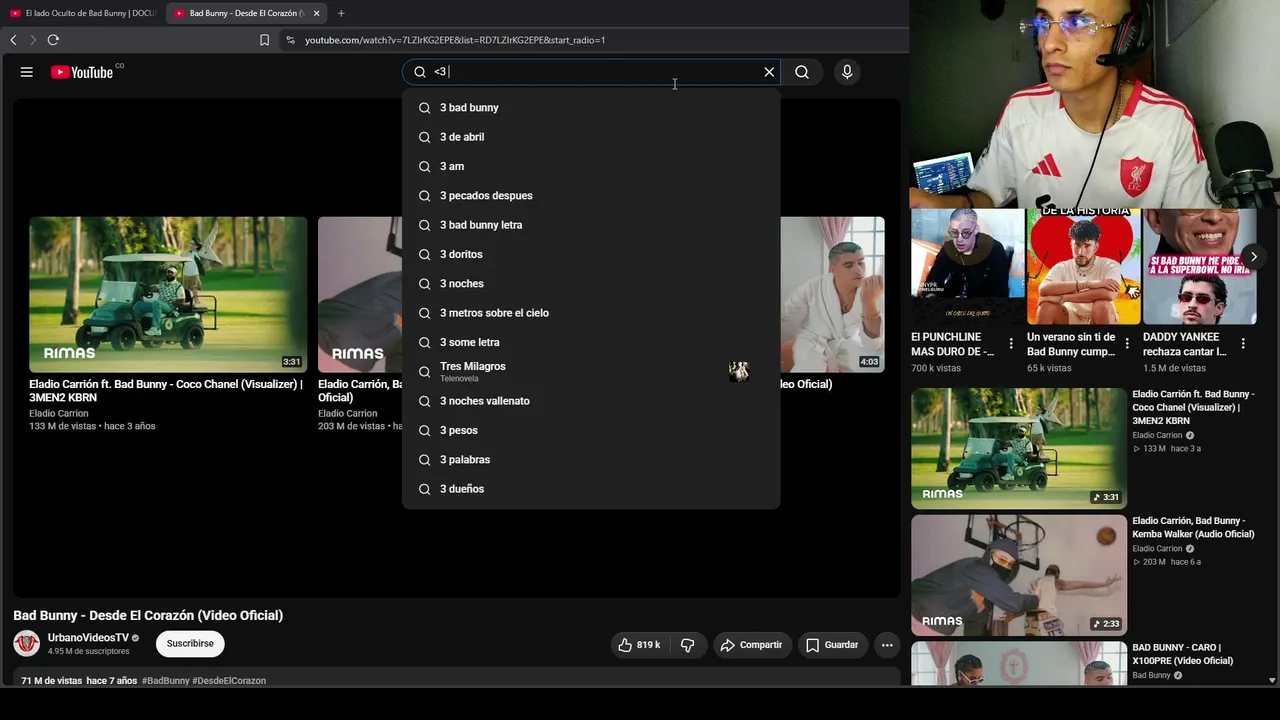
Task: Open the YouTube guide hamburger menu
Action: [27, 72]
